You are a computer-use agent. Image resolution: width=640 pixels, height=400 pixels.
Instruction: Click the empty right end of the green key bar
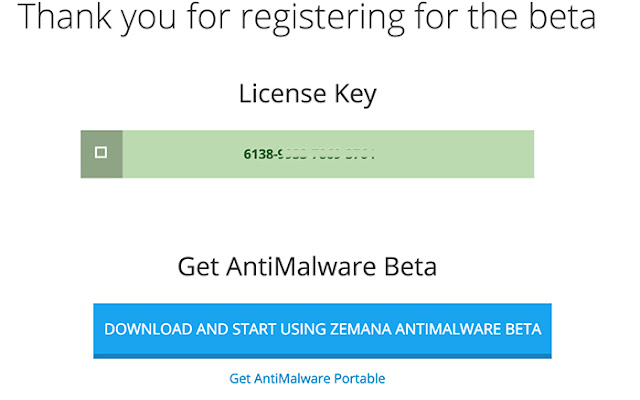click(480, 154)
